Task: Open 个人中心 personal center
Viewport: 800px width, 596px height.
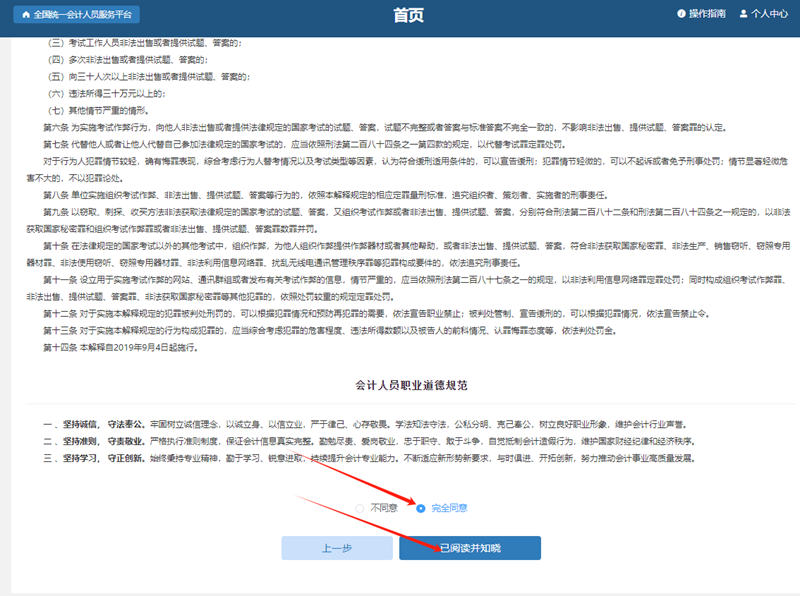Action: [764, 14]
